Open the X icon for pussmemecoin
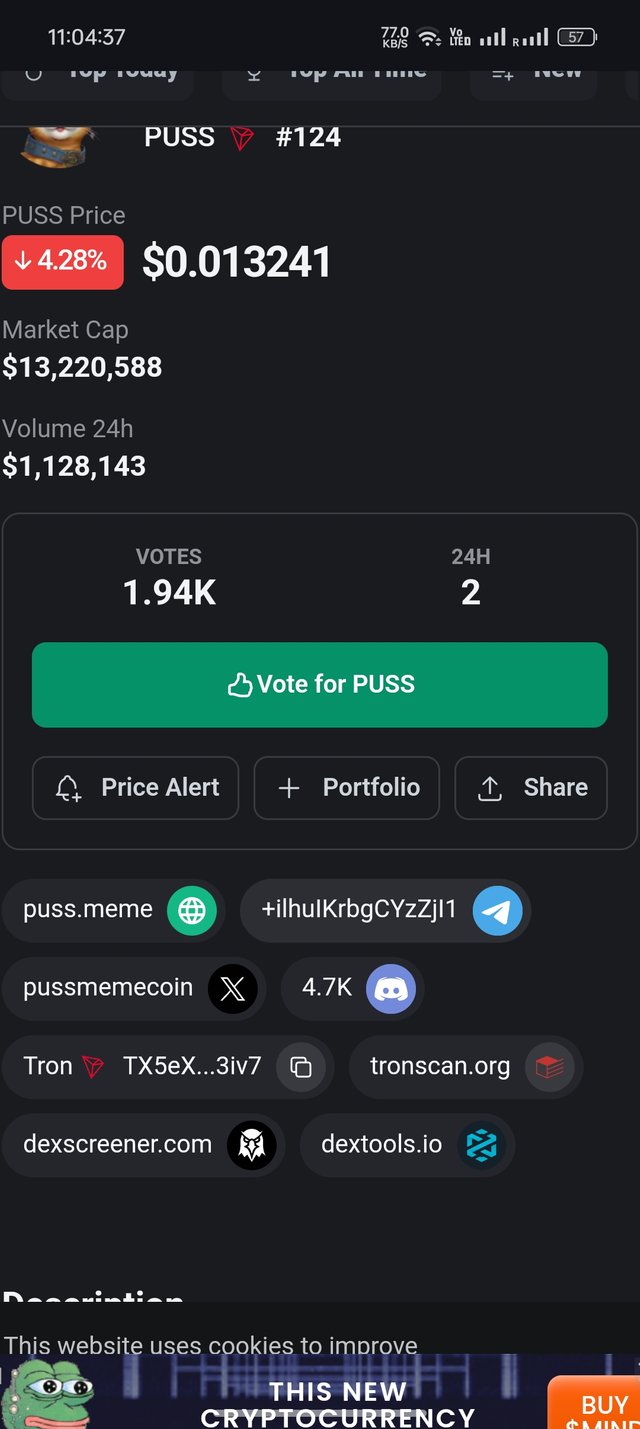 click(232, 989)
